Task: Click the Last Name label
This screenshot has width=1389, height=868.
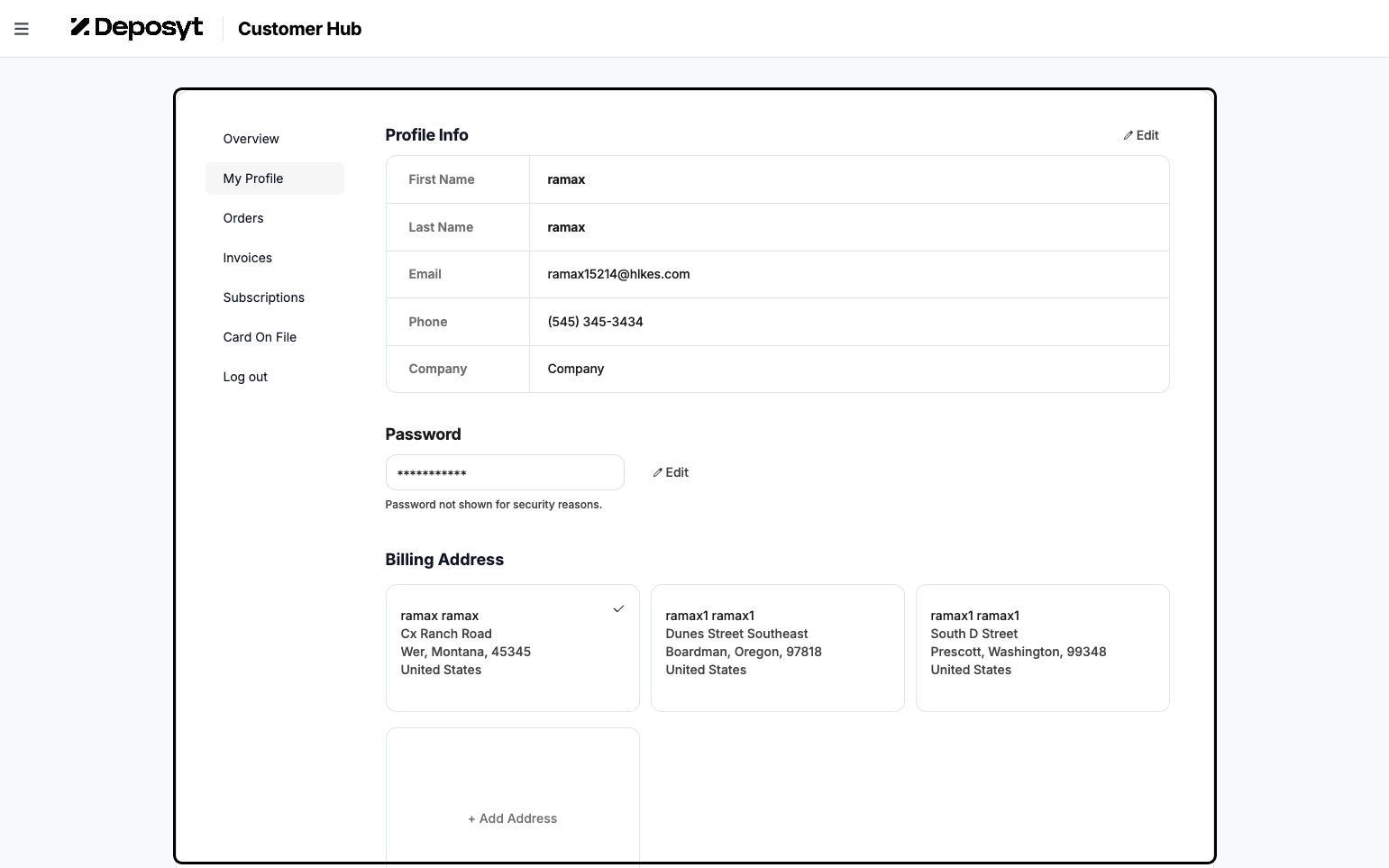Action: [x=441, y=227]
